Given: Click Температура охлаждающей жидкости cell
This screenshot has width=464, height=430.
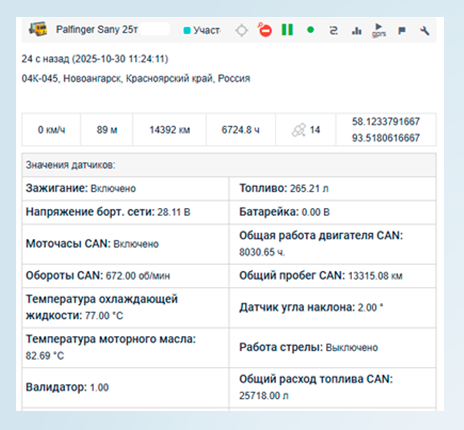Looking at the screenshot, I should coord(125,307).
